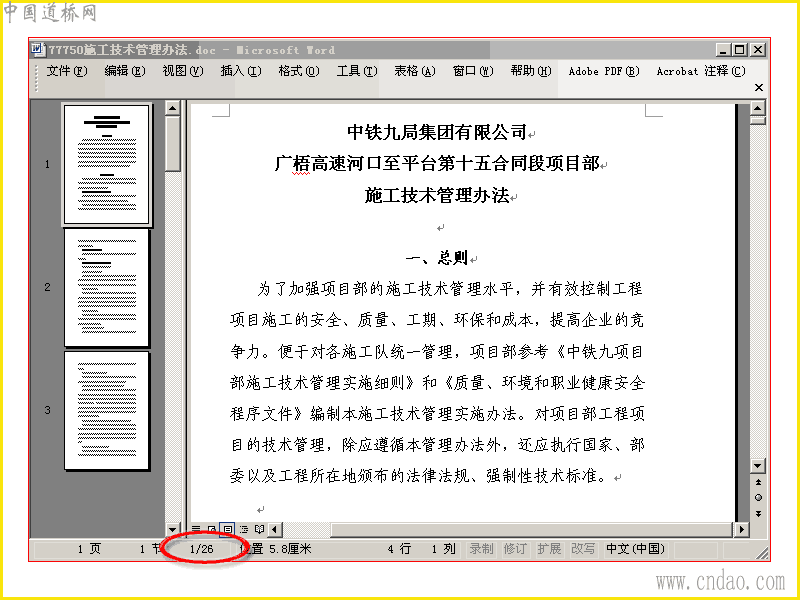800x600 pixels.
Task: Click the horizontal scrollbar right arrow
Action: (742, 530)
